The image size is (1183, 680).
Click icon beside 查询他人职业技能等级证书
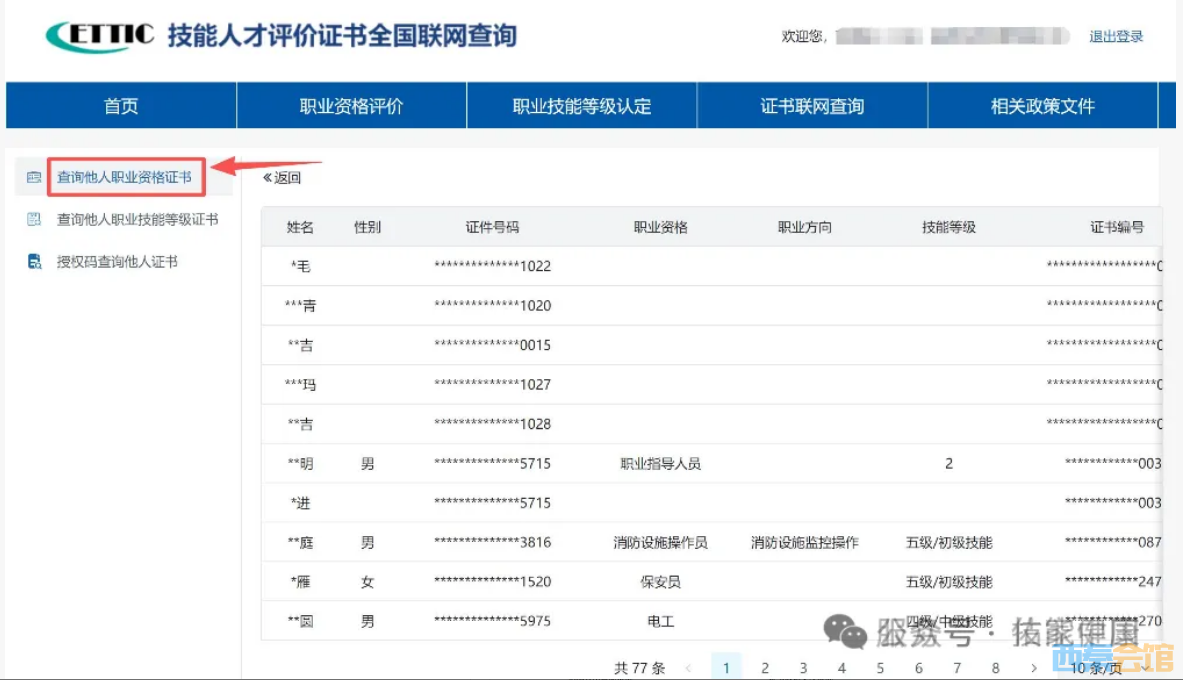[x=34, y=220]
